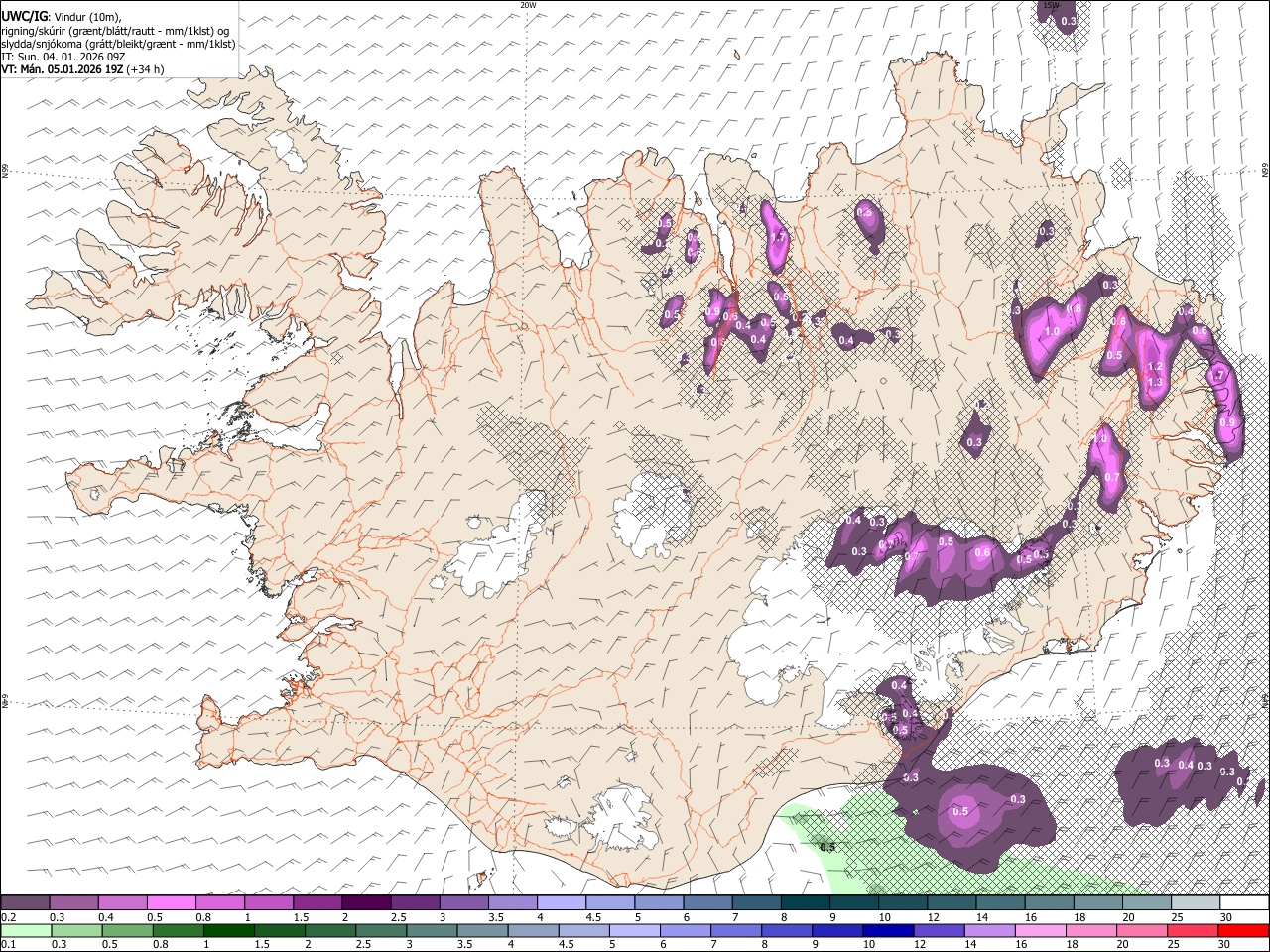This screenshot has height=952, width=1270.
Task: Click the 'VT: Mán. 05.01.2026 19Z (+34 h)' line
Action: tap(82, 69)
